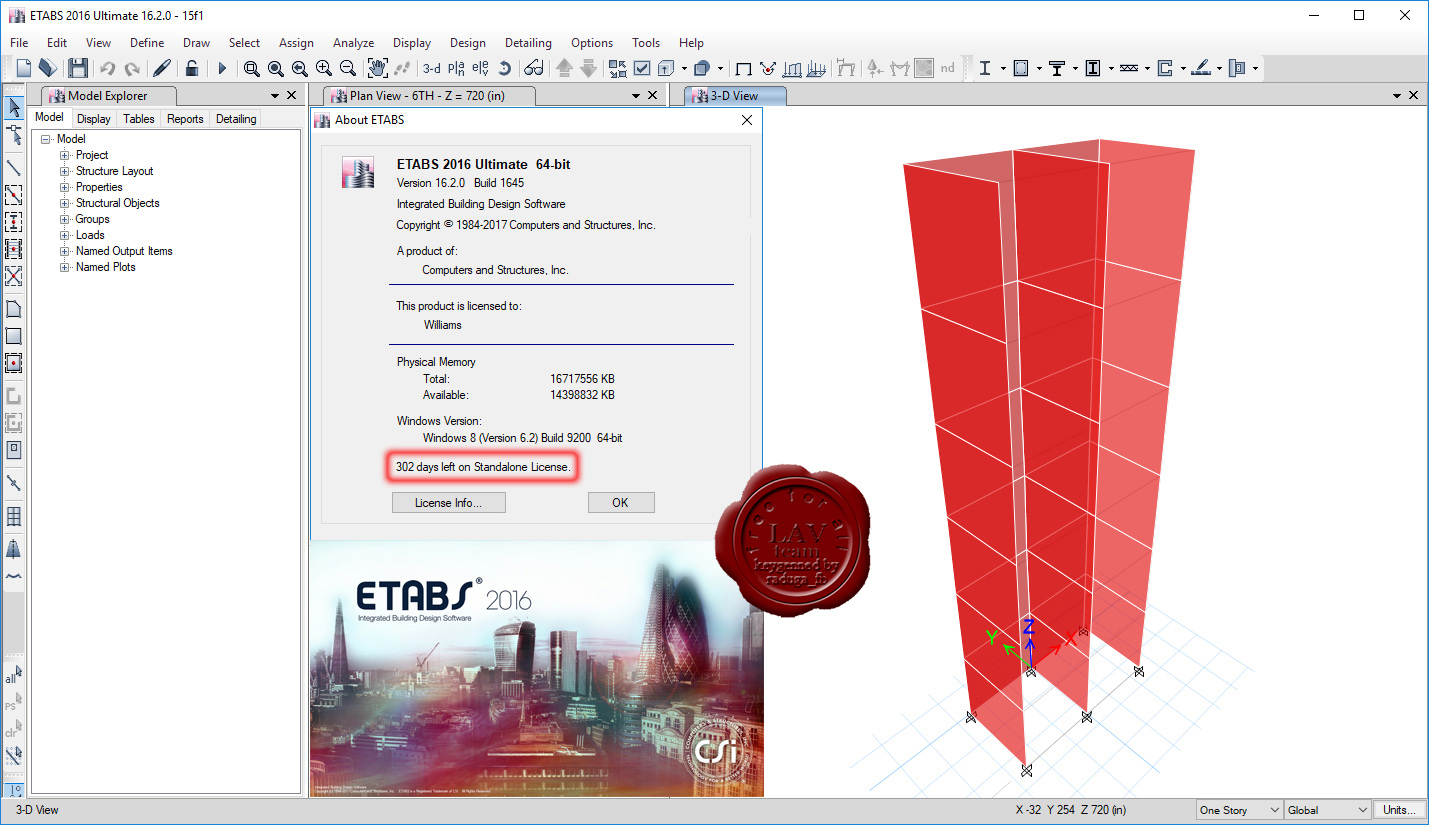Click Show Undeformed Shape icon

tap(743, 68)
